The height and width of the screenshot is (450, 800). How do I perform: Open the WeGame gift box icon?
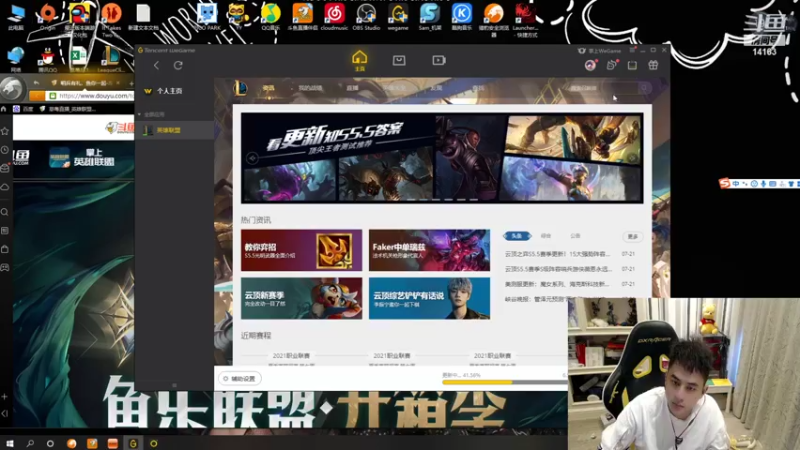653,65
